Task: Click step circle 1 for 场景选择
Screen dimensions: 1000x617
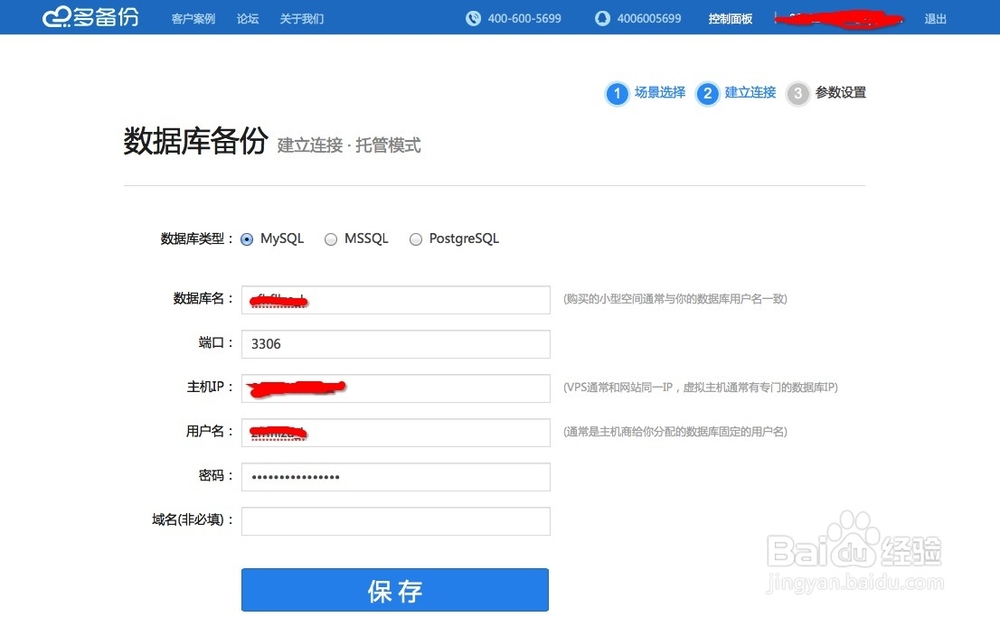Action: (617, 93)
